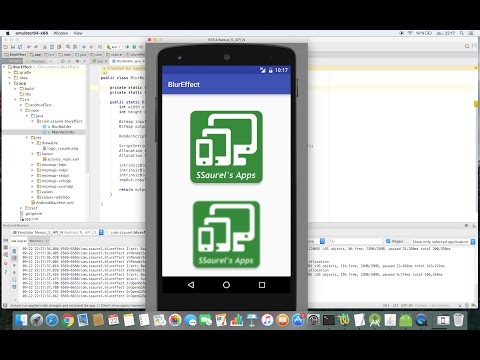The width and height of the screenshot is (480, 360).
Task: Click the BlurEffect breadcrumb
Action: (x=15, y=54)
